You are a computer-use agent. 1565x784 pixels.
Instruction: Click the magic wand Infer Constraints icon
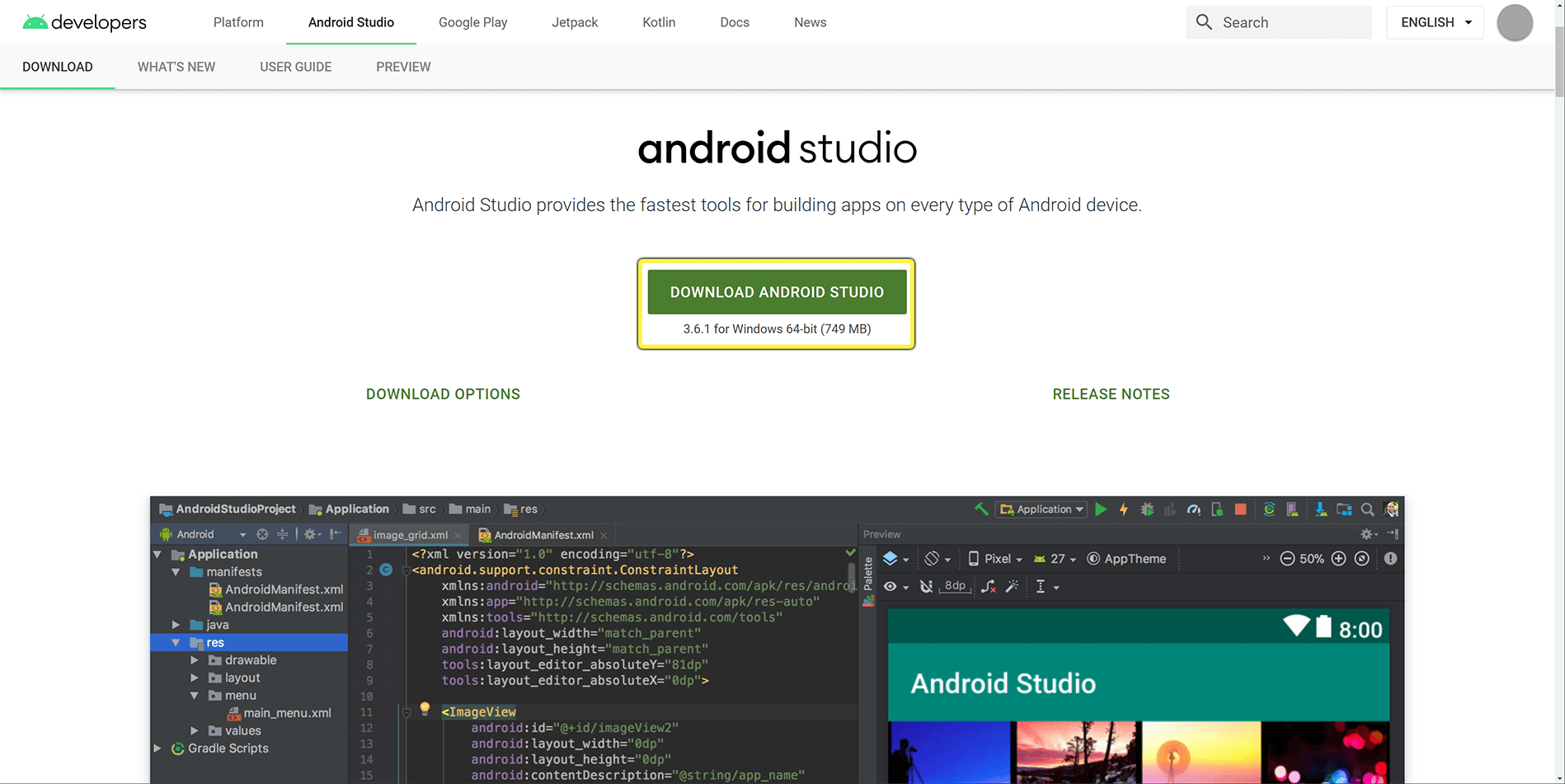(1013, 586)
